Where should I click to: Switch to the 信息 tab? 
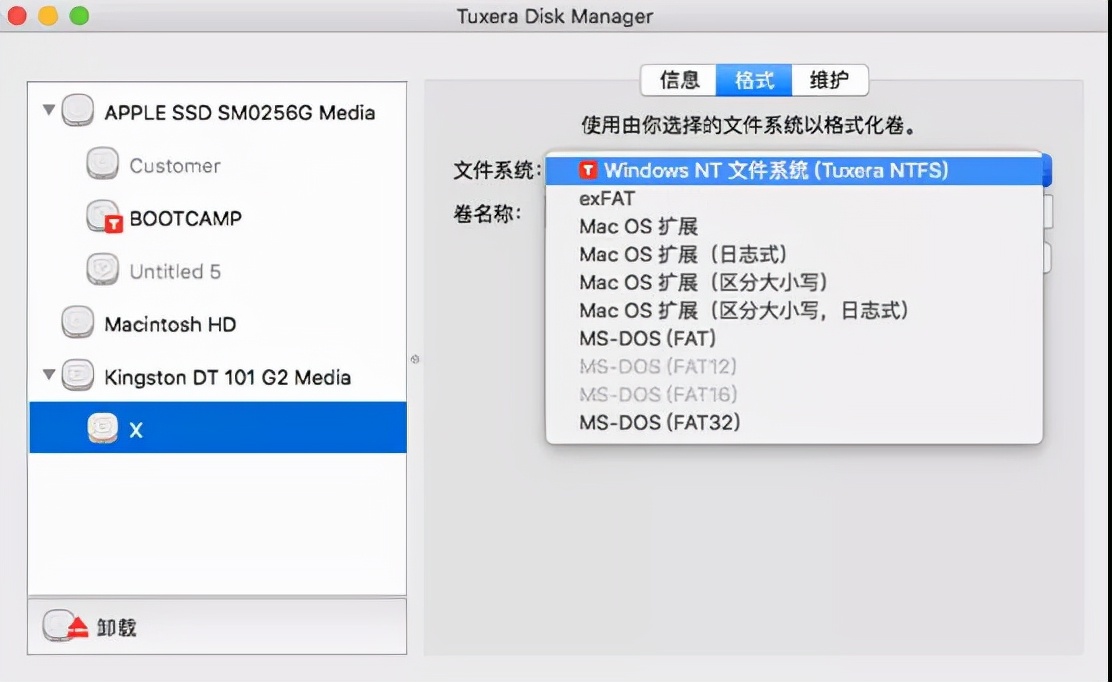coord(678,81)
